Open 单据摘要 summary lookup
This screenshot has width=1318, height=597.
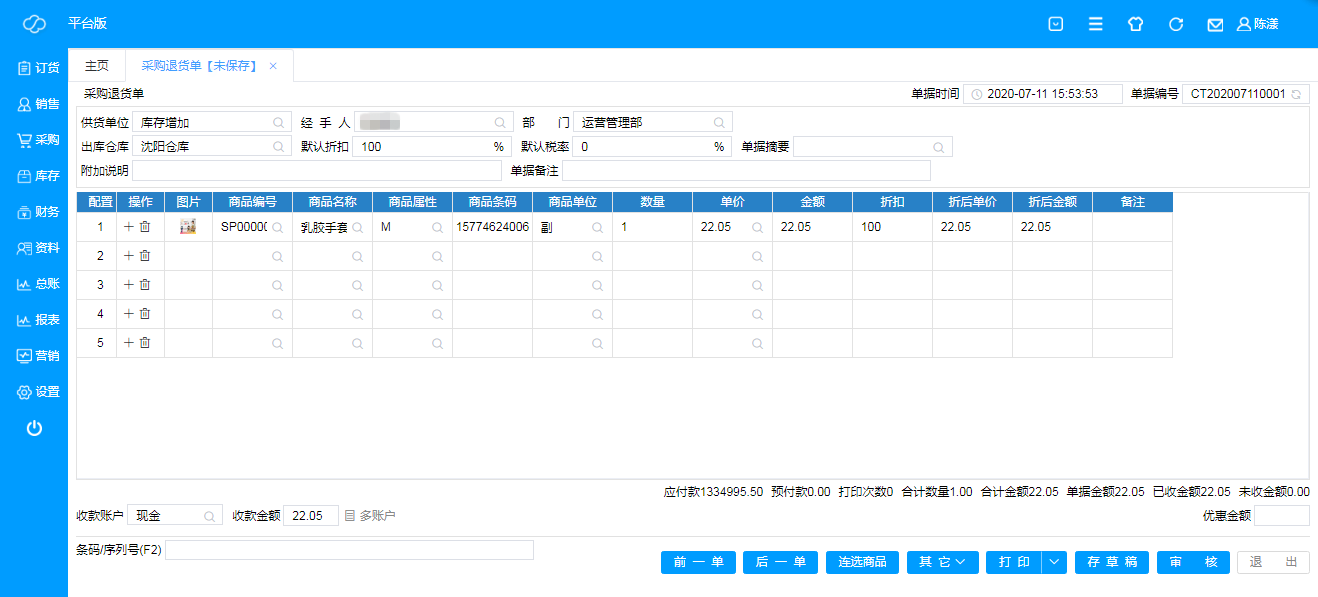[939, 147]
